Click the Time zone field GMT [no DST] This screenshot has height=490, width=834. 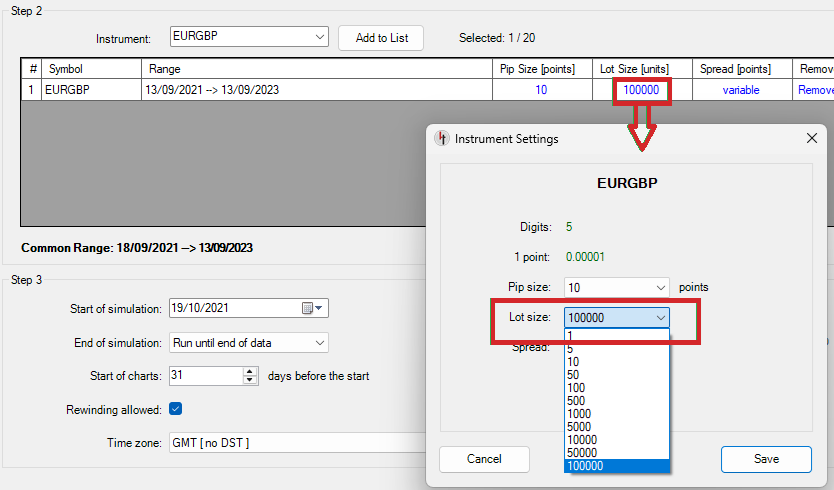pyautogui.click(x=290, y=442)
